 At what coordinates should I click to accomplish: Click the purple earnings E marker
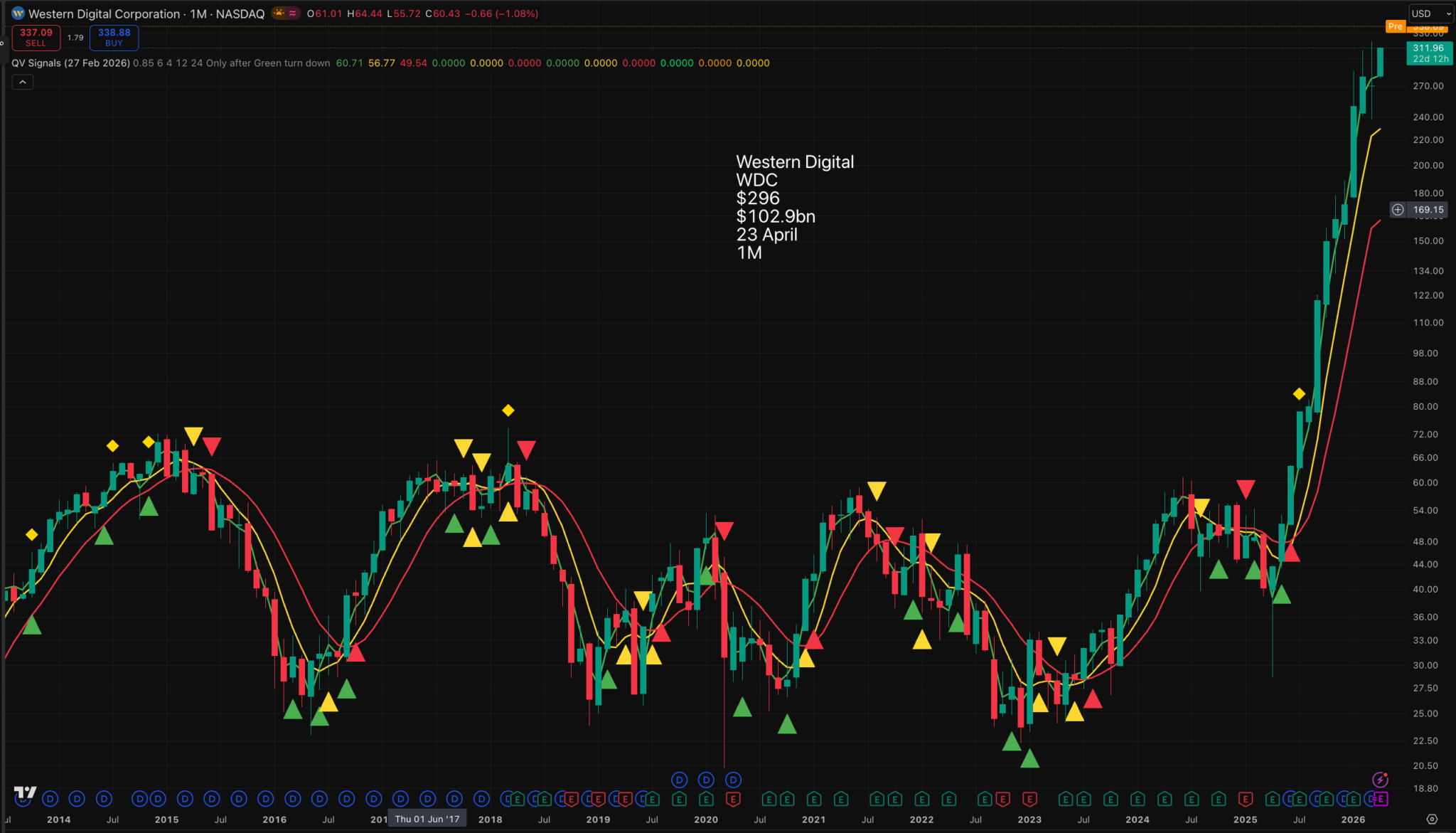[1381, 800]
